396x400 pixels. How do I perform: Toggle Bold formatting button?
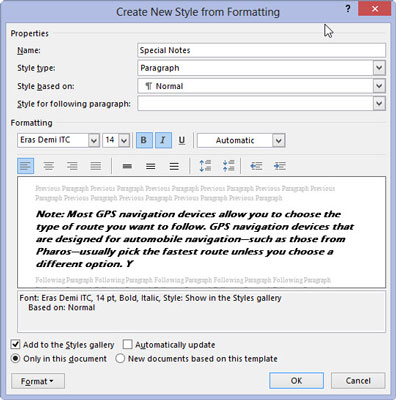pyautogui.click(x=144, y=140)
